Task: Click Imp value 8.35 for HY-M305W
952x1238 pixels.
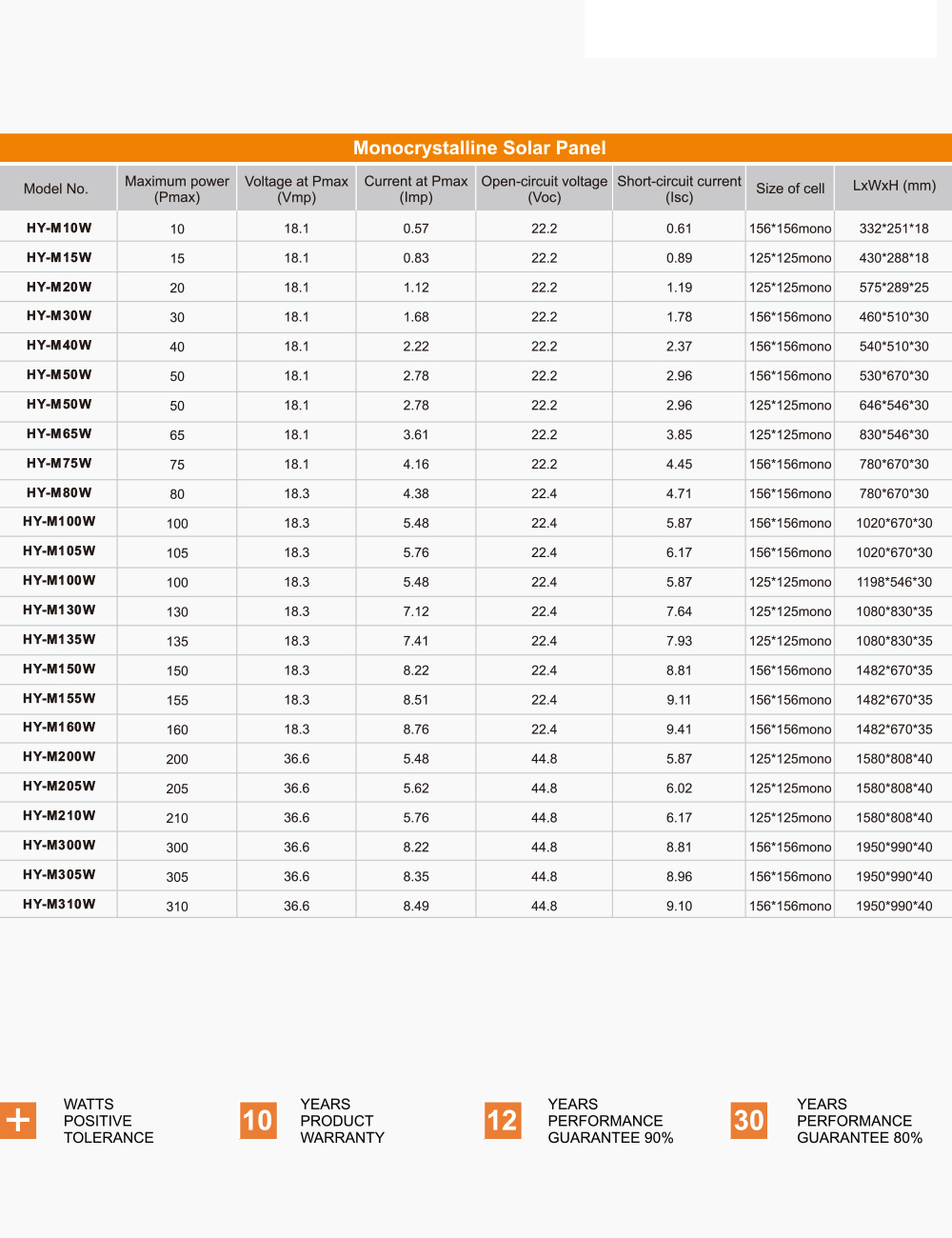Action: [x=416, y=877]
